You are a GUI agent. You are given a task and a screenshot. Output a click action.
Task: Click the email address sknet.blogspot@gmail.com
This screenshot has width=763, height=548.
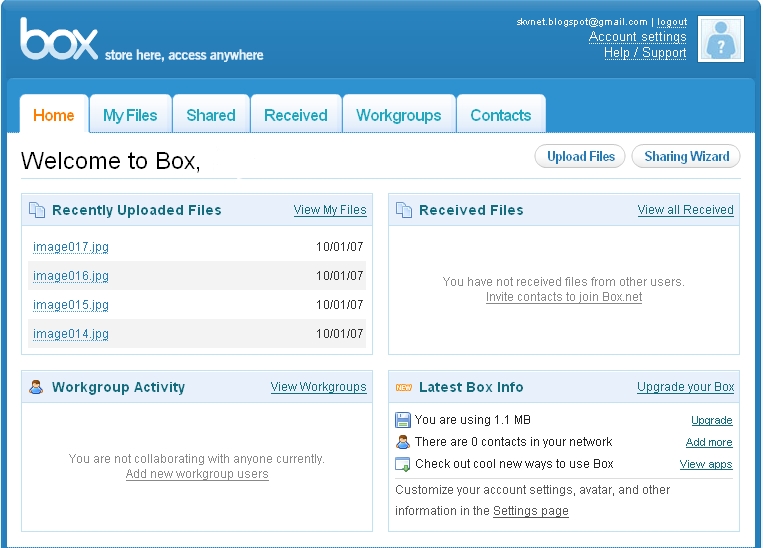click(x=582, y=22)
